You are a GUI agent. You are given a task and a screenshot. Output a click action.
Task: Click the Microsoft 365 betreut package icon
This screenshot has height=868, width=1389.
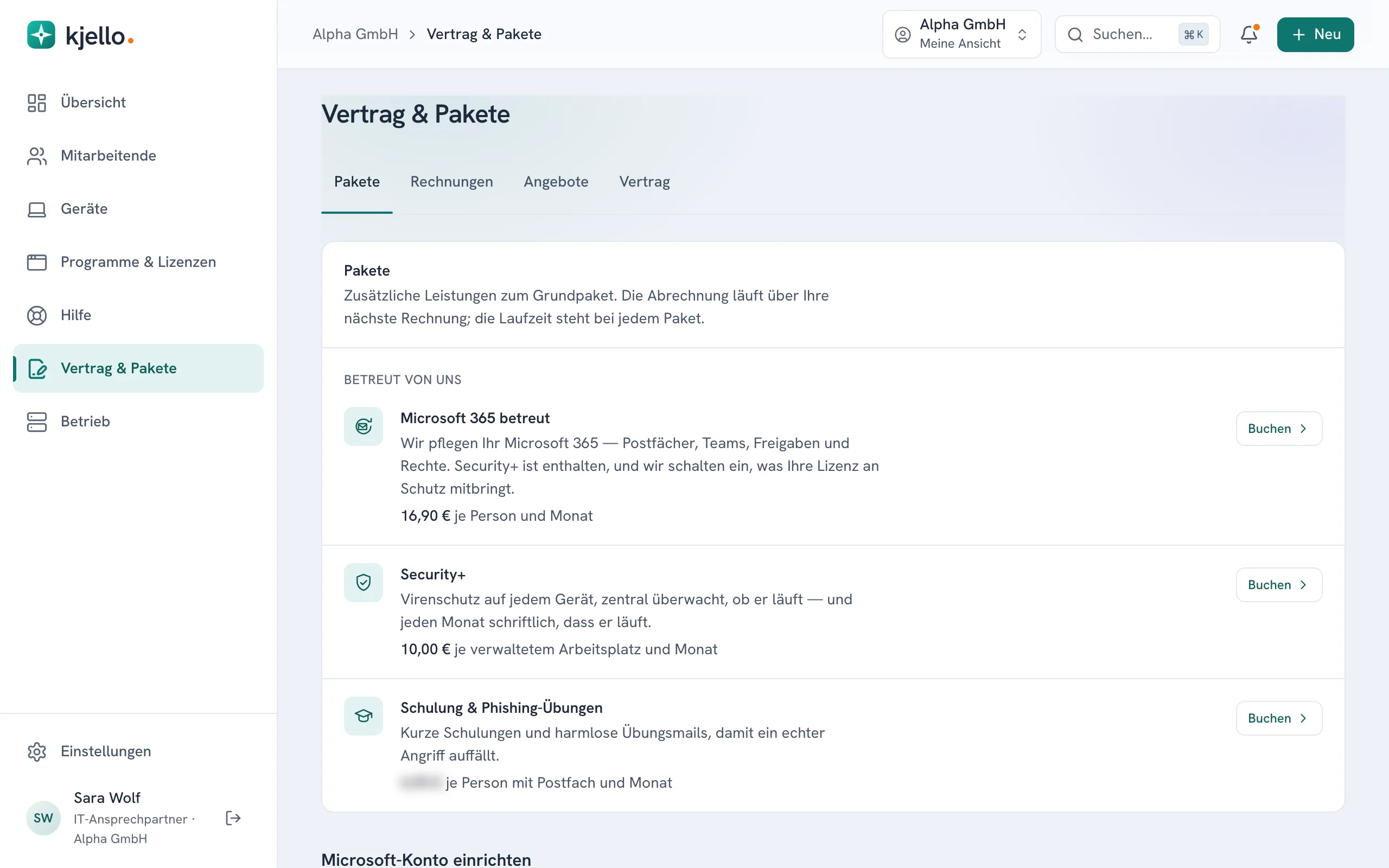click(x=364, y=426)
